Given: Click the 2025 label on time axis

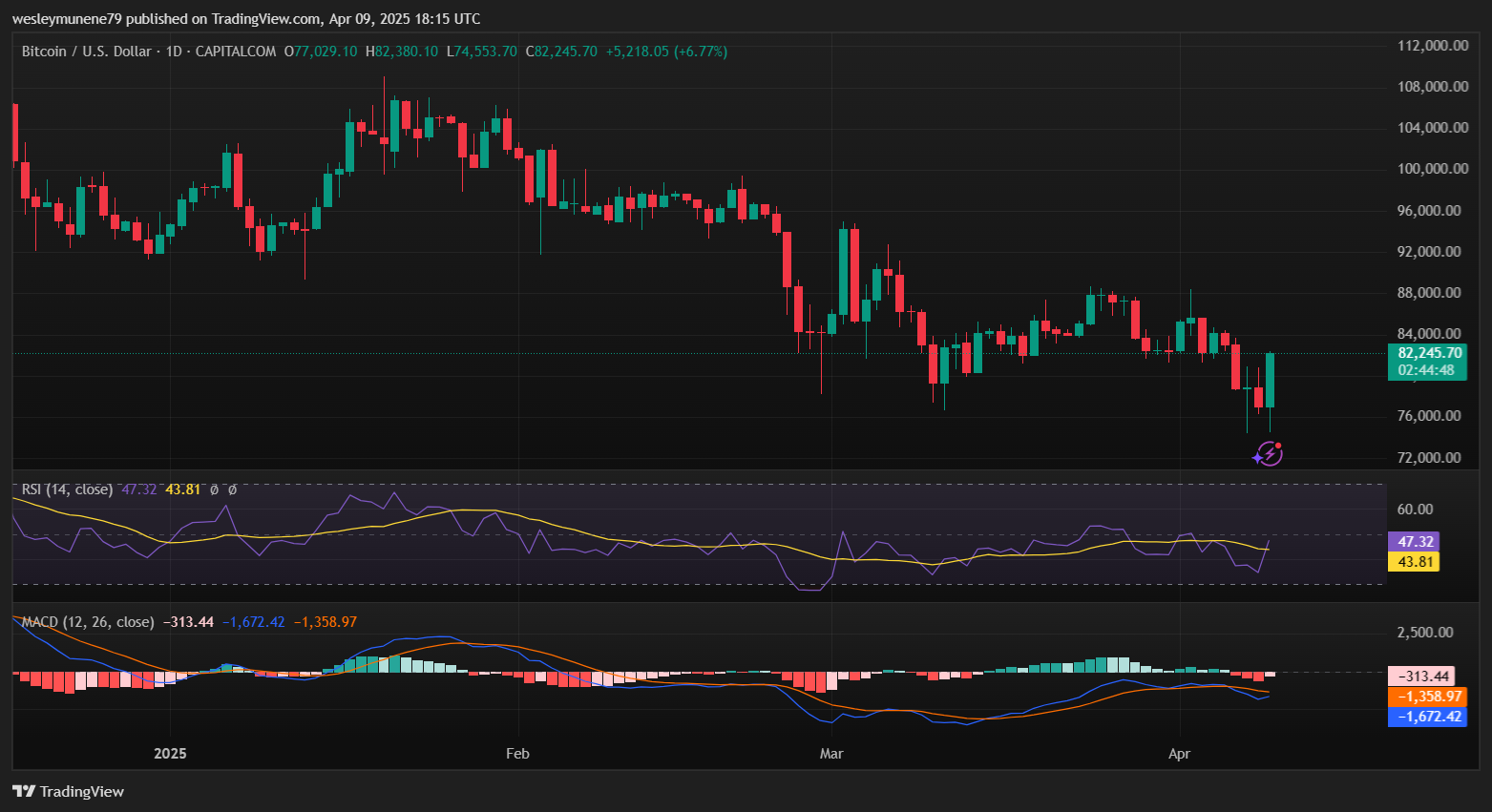Looking at the screenshot, I should (x=170, y=754).
